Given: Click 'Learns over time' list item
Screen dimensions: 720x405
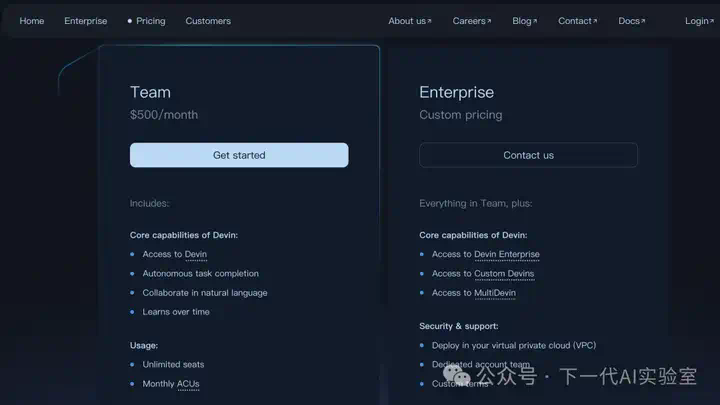Looking at the screenshot, I should [176, 312].
